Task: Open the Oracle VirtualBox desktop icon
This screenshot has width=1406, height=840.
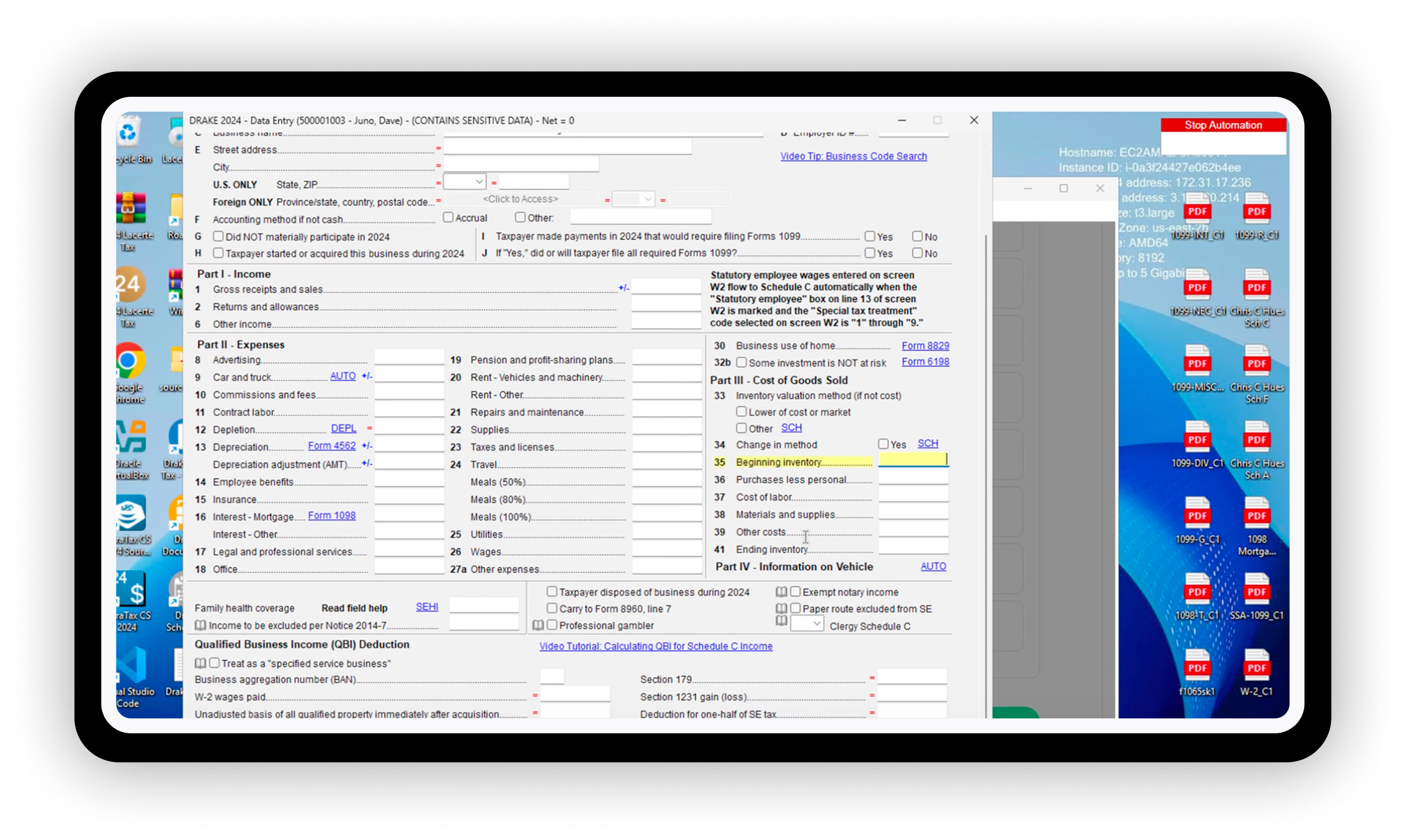Action: pyautogui.click(x=132, y=450)
